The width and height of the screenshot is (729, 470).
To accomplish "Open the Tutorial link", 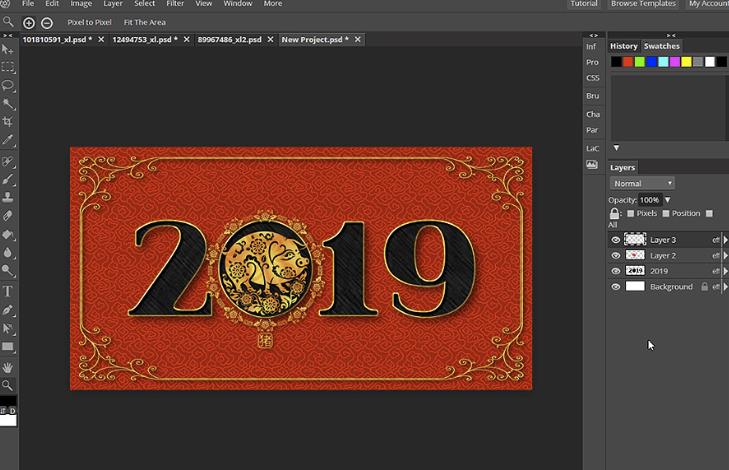I will pyautogui.click(x=584, y=4).
